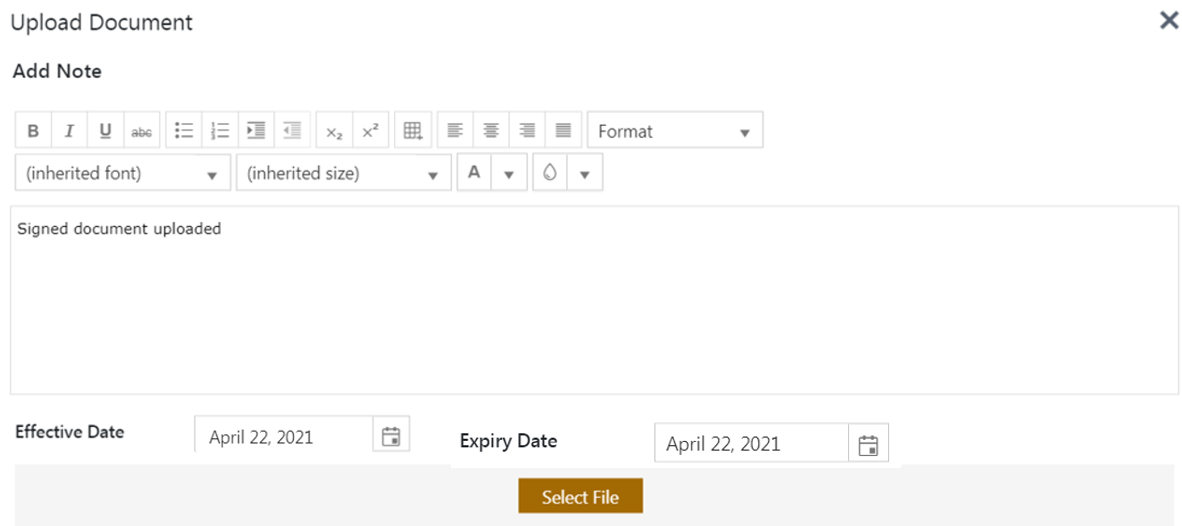Click the Select File button
Viewport: 1182px width, 526px height.
580,497
